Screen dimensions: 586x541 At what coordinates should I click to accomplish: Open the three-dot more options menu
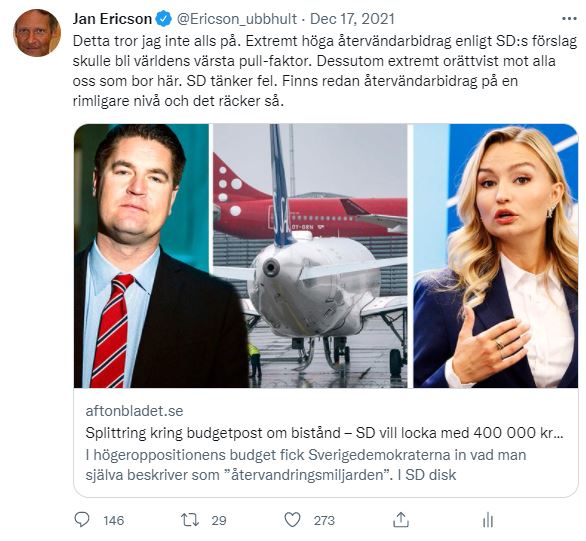pyautogui.click(x=569, y=18)
